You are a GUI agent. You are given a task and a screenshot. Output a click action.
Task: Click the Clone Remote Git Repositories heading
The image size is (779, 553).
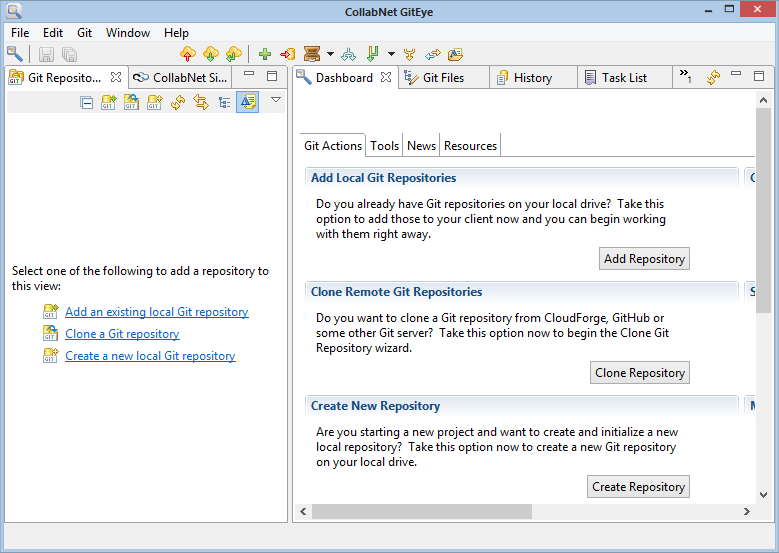[396, 292]
